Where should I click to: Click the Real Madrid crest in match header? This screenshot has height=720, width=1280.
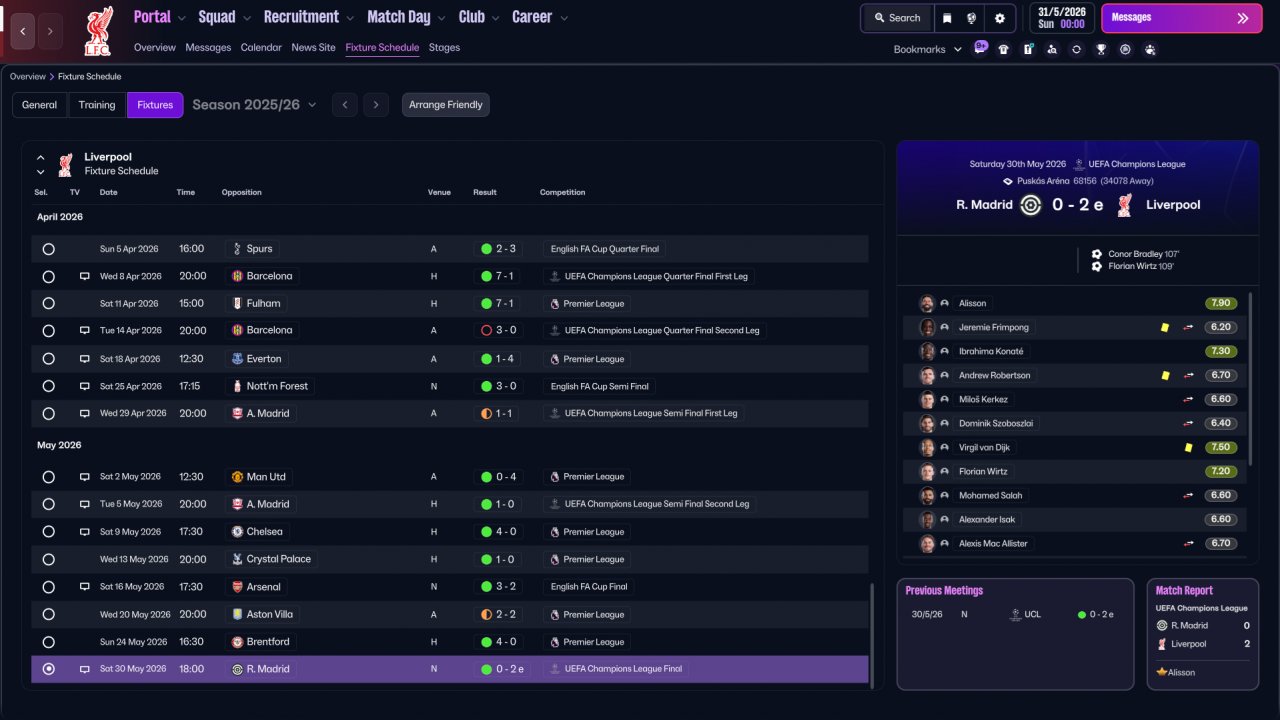(x=1030, y=205)
